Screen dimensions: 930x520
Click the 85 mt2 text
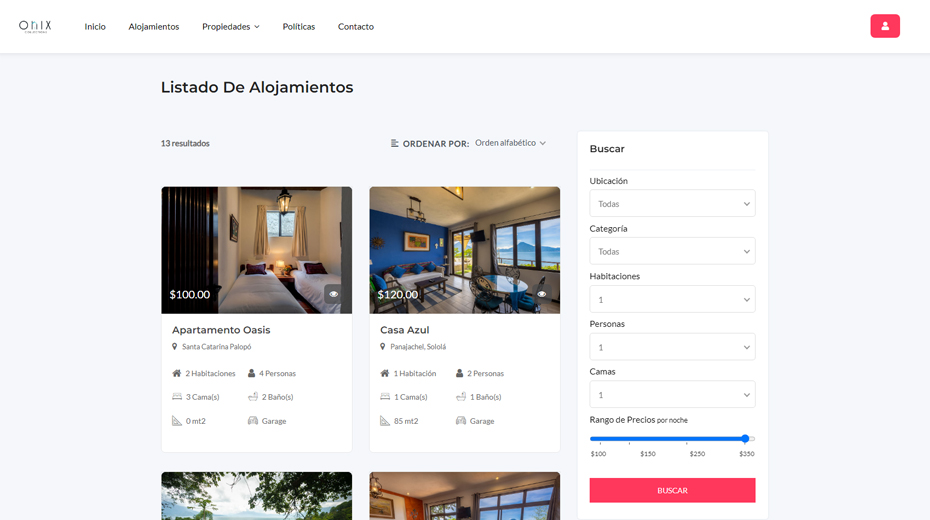tap(406, 421)
